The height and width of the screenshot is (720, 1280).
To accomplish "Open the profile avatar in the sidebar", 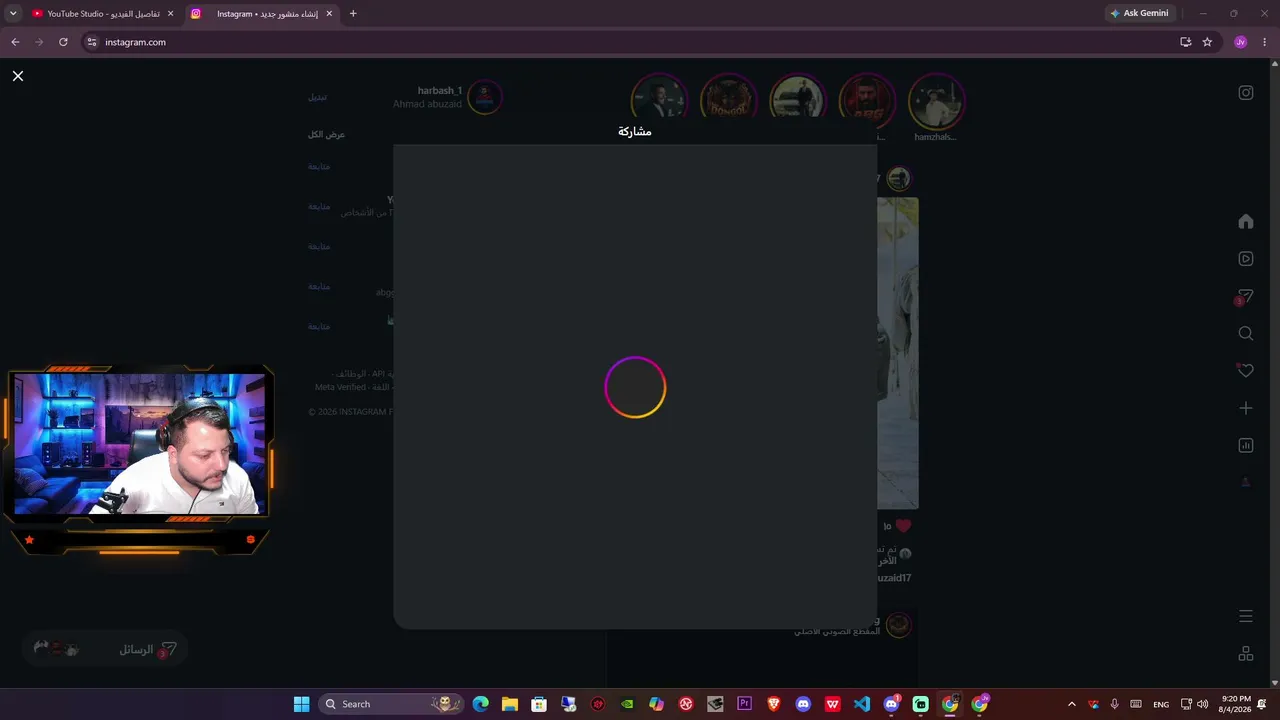I will pyautogui.click(x=1245, y=483).
